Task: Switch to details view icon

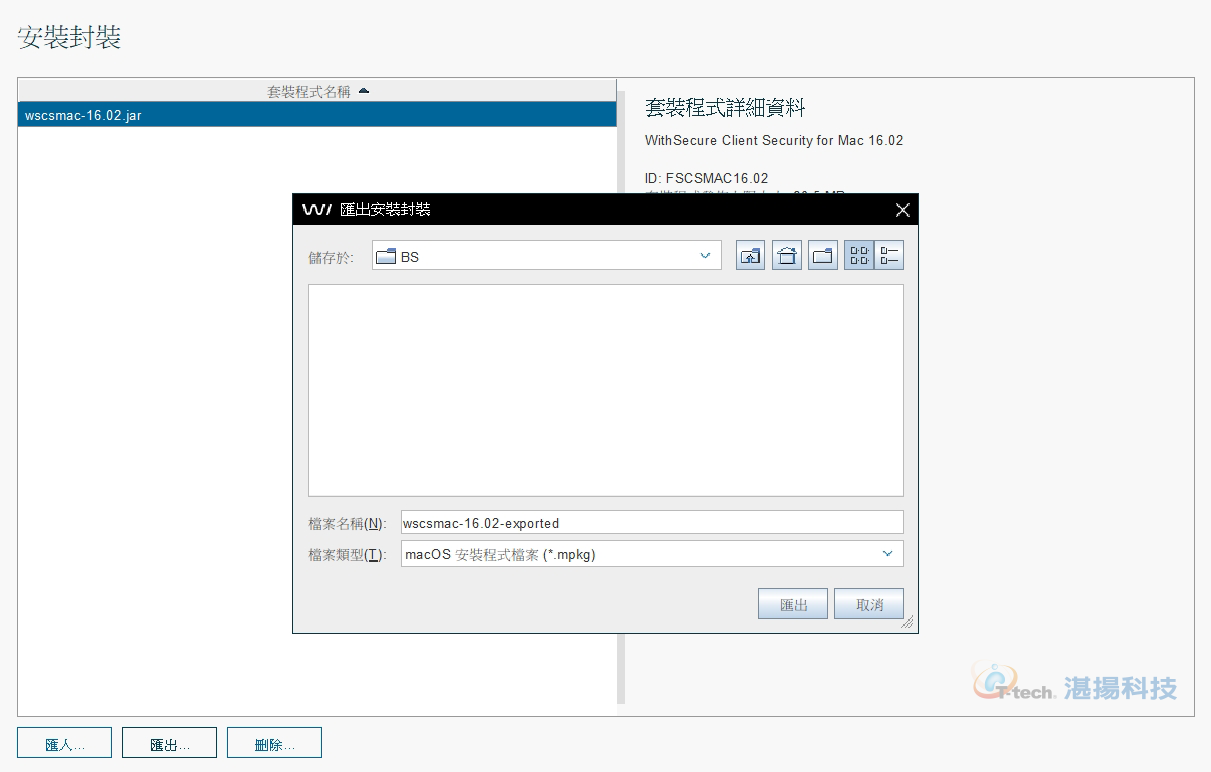Action: coord(889,256)
